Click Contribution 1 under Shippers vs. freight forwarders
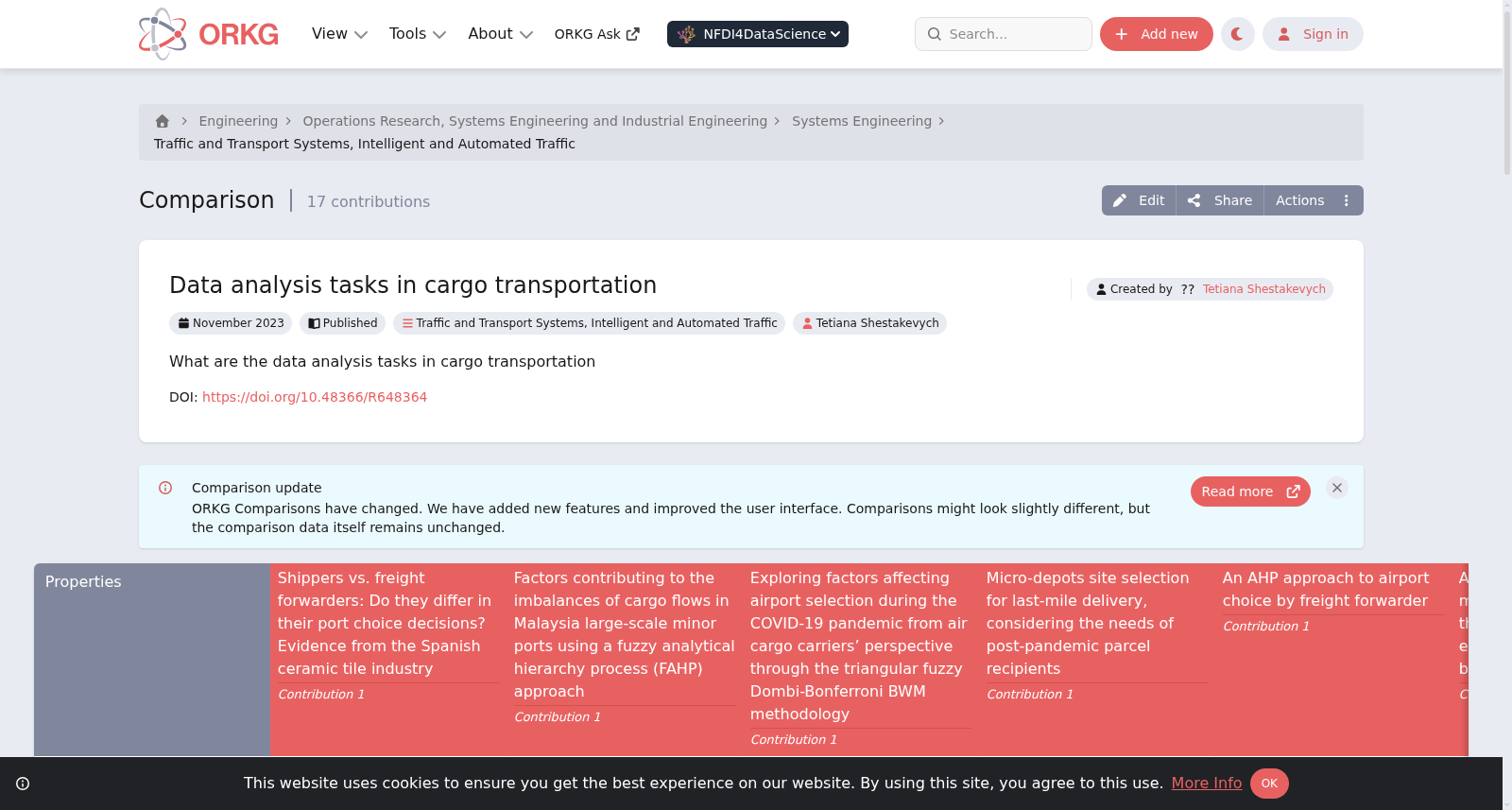 321,694
